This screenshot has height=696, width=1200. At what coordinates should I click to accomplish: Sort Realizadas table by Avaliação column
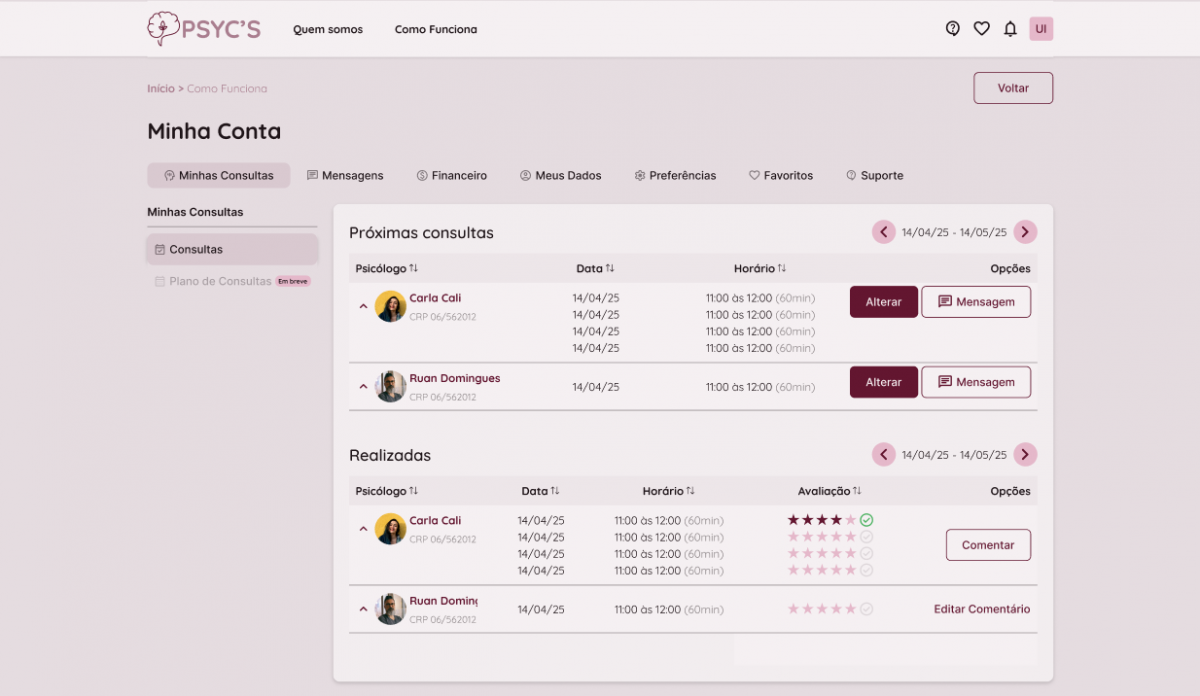coord(857,491)
